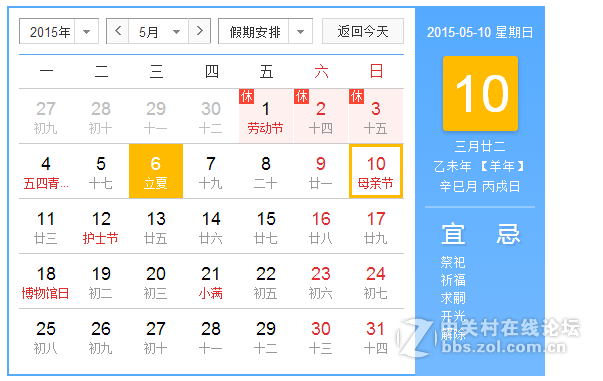The height and width of the screenshot is (381, 603).
Task: Select May 31 十四
Action: (376, 336)
